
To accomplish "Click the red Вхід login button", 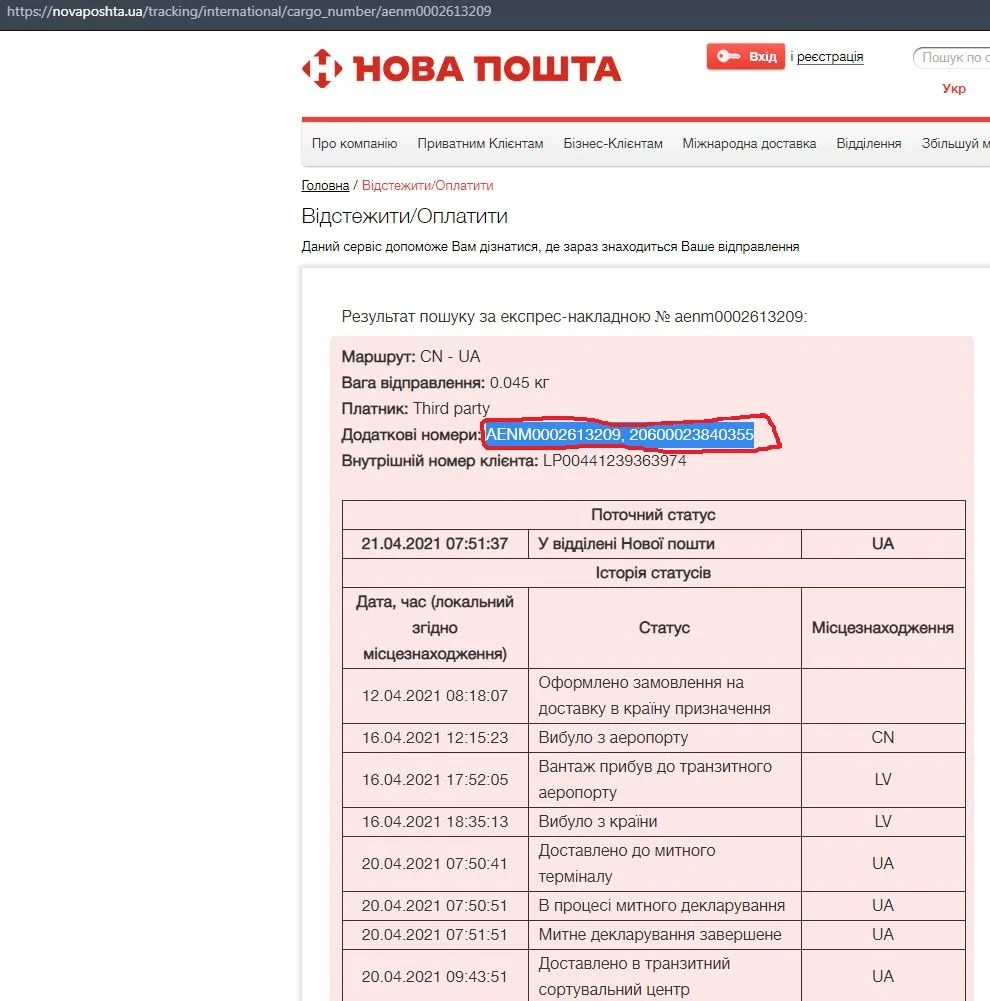I will pyautogui.click(x=746, y=56).
